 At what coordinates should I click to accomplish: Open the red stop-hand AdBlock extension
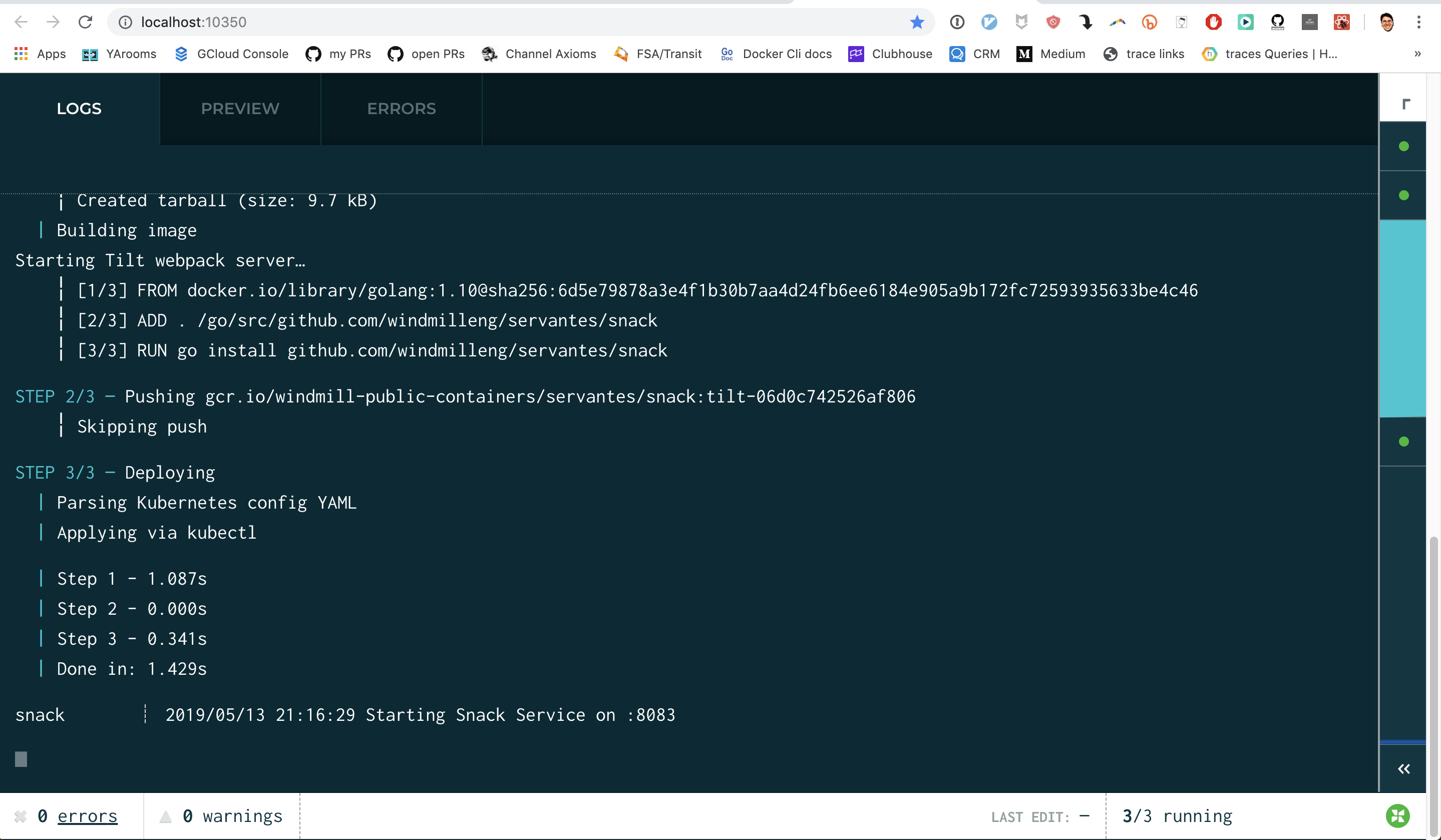click(x=1213, y=22)
